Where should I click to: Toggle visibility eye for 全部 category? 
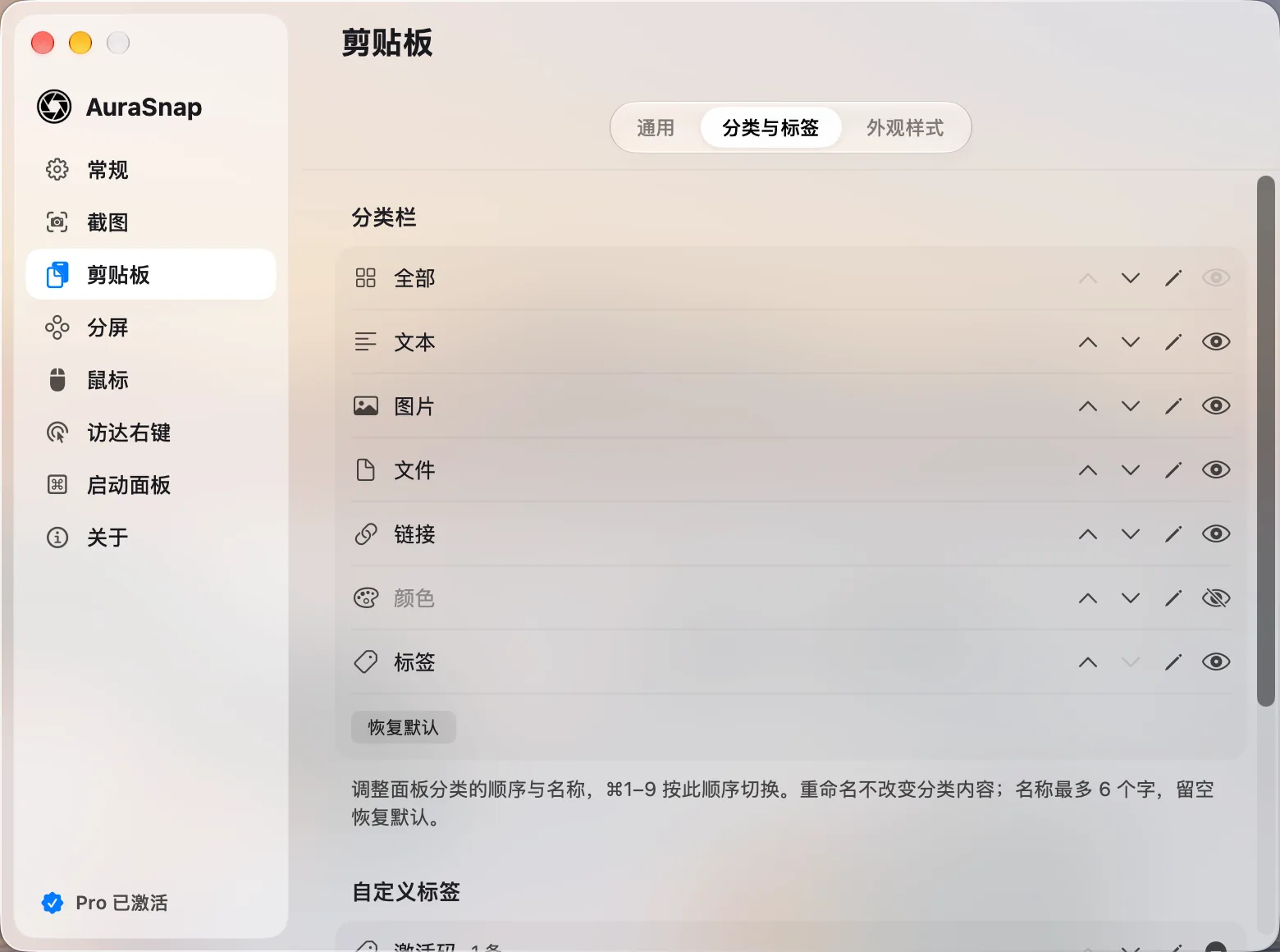pyautogui.click(x=1216, y=277)
